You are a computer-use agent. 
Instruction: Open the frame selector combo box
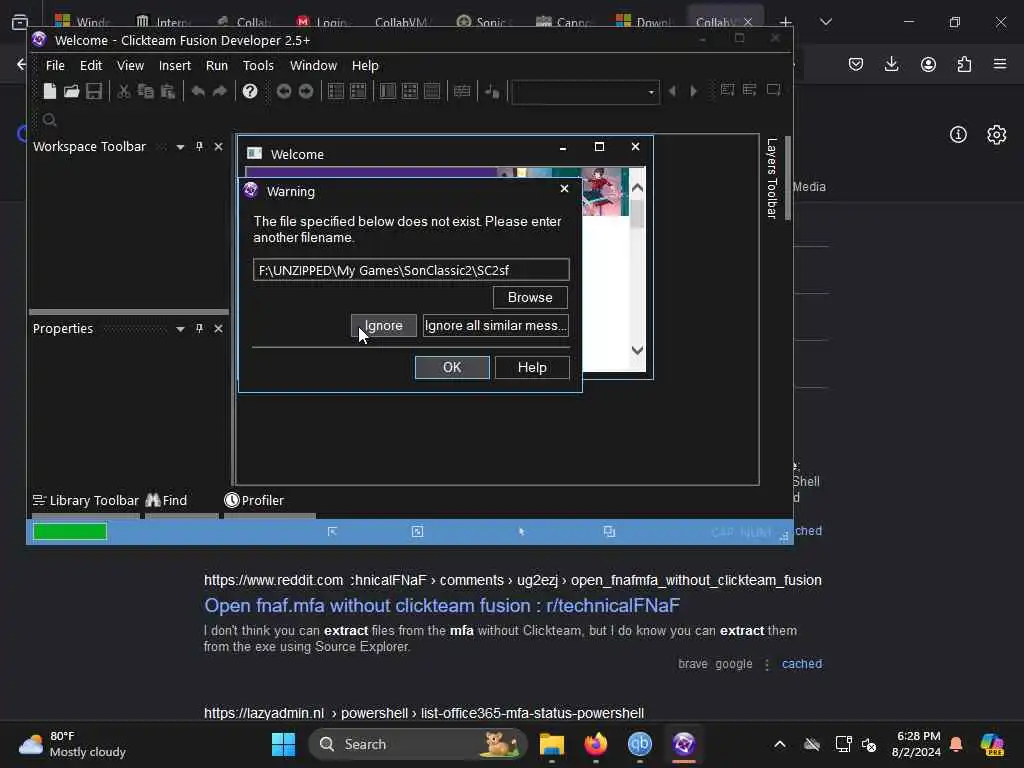(x=585, y=92)
